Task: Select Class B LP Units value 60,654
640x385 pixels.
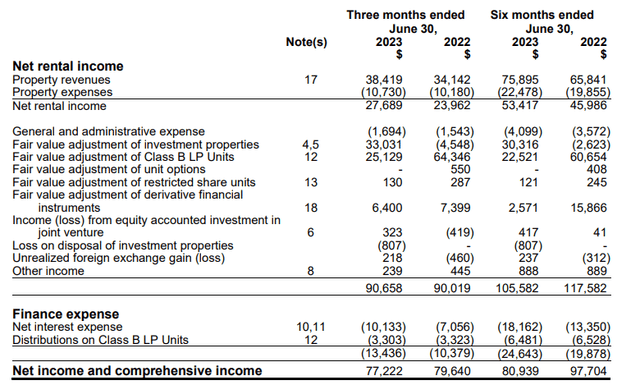Action: (x=588, y=157)
